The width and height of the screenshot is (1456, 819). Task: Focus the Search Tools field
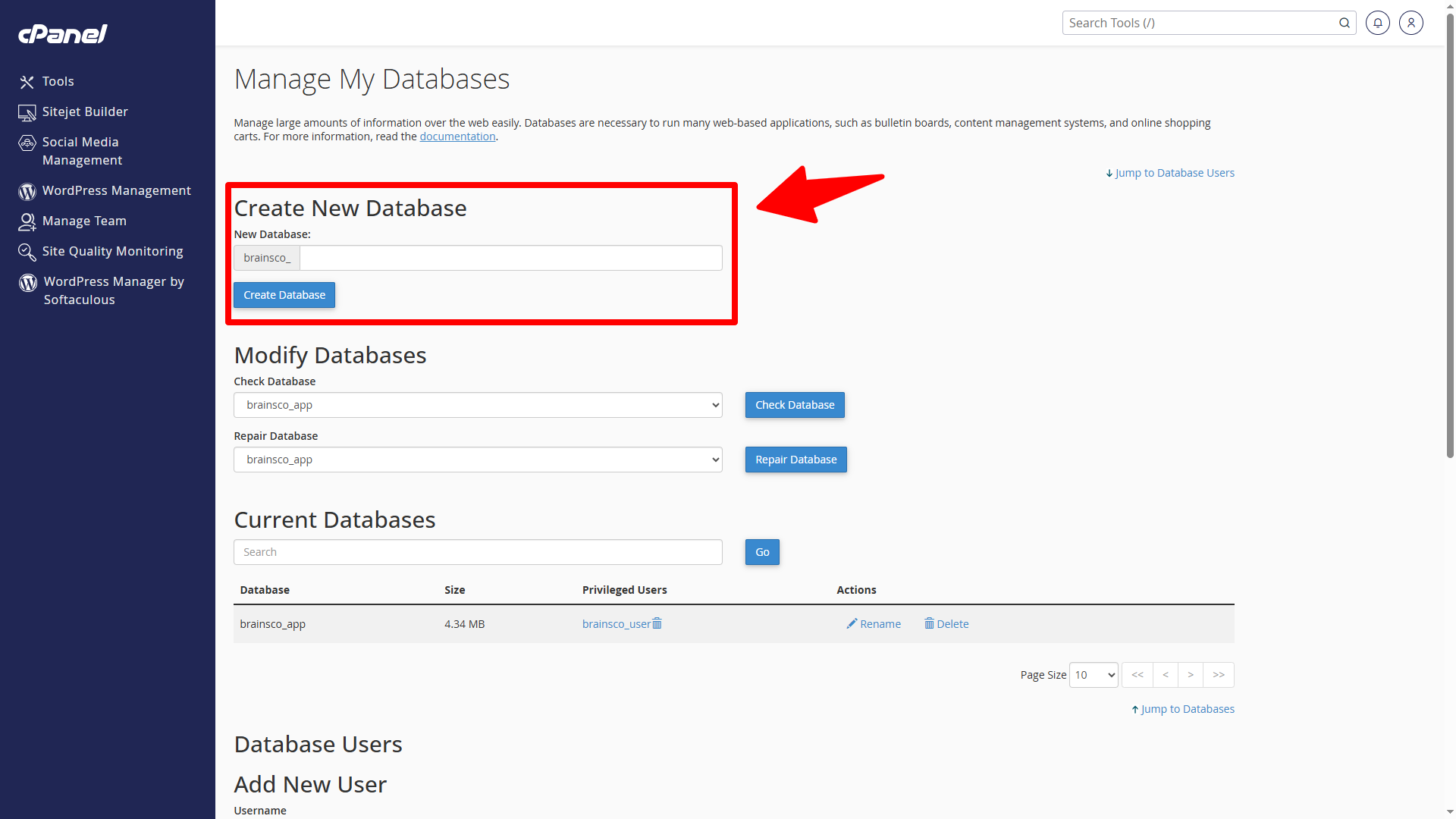pyautogui.click(x=1200, y=23)
